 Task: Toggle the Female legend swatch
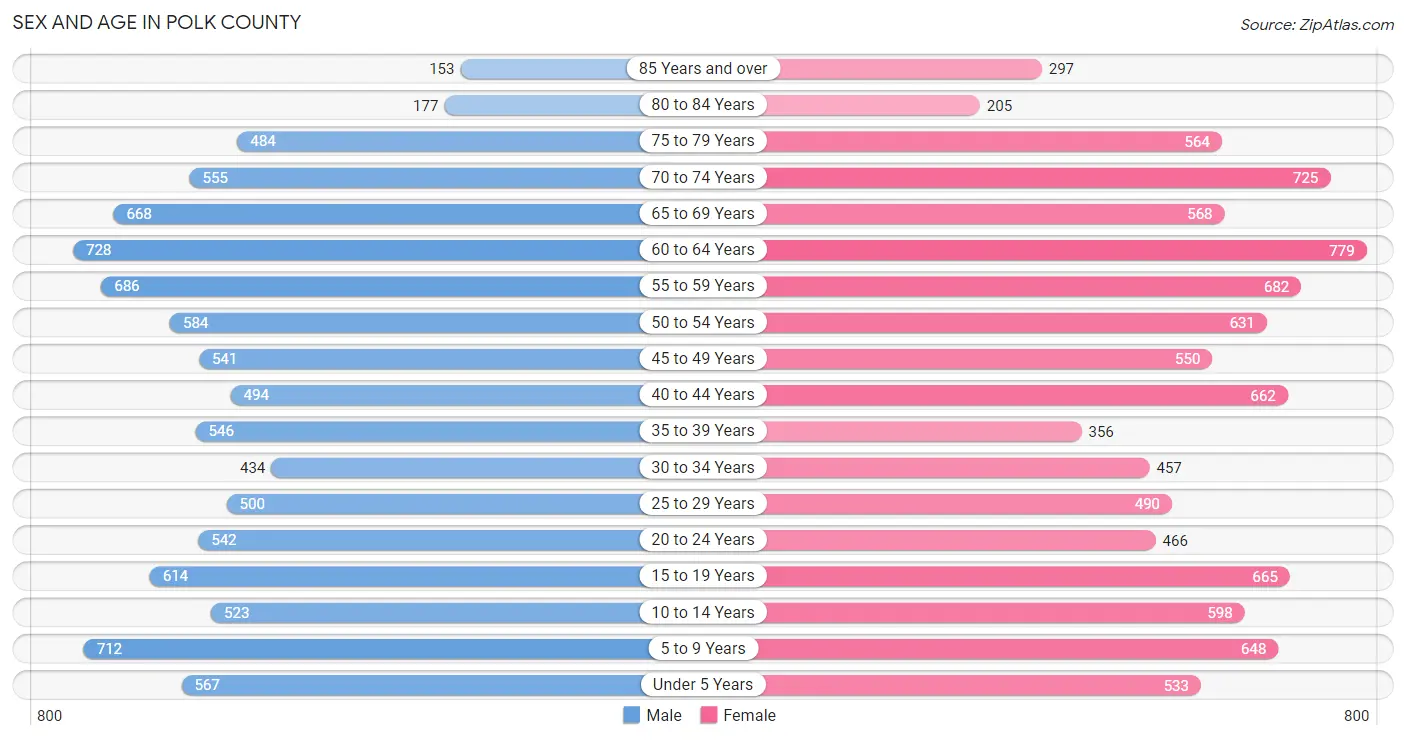(709, 715)
